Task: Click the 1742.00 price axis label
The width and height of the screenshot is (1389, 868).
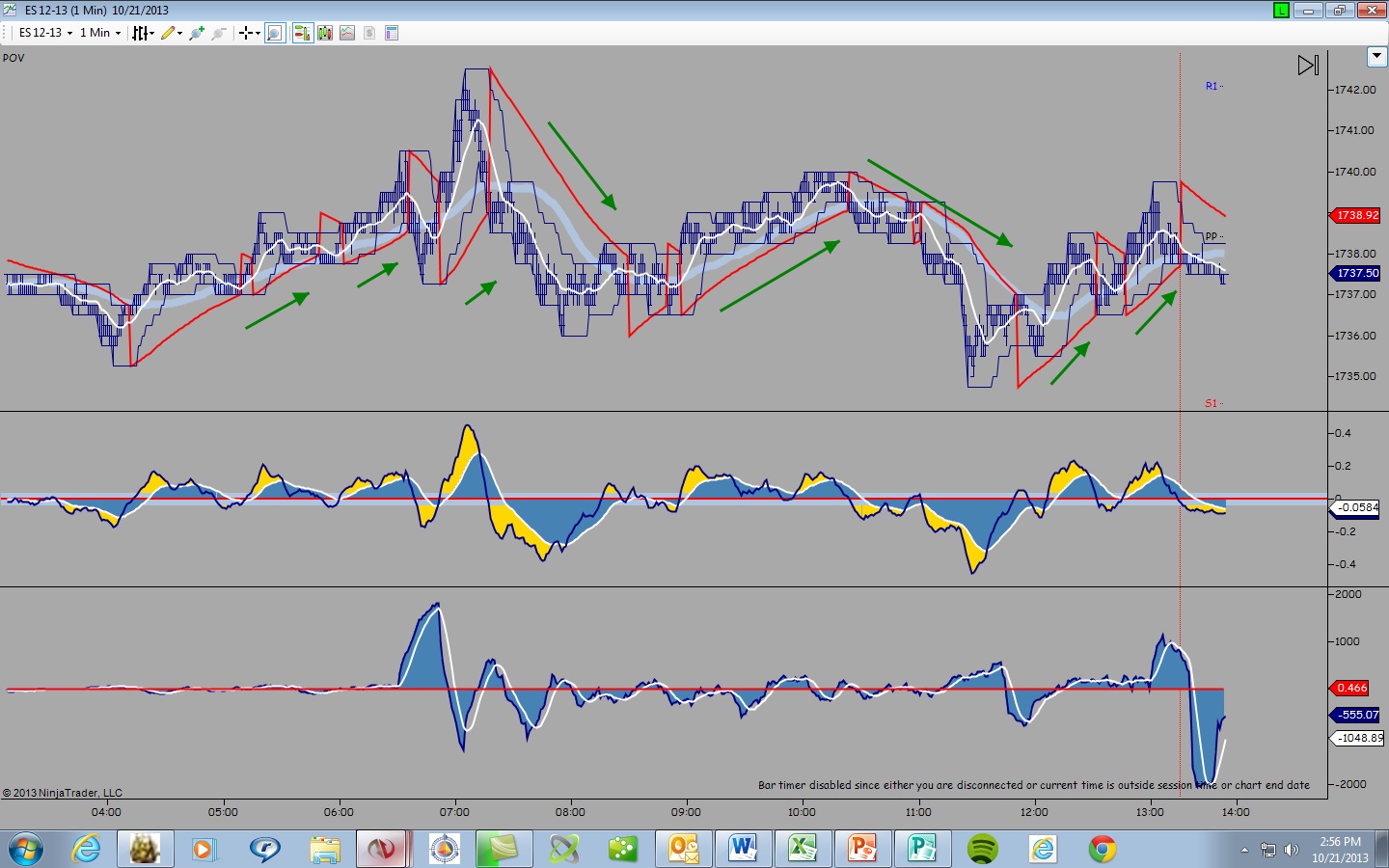Action: pyautogui.click(x=1354, y=90)
